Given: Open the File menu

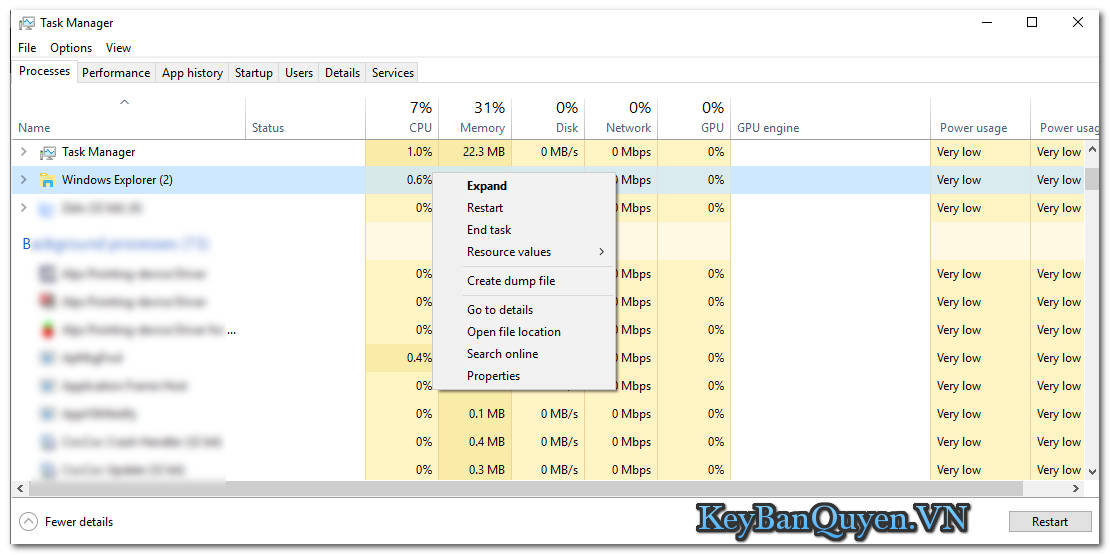Looking at the screenshot, I should tap(27, 47).
